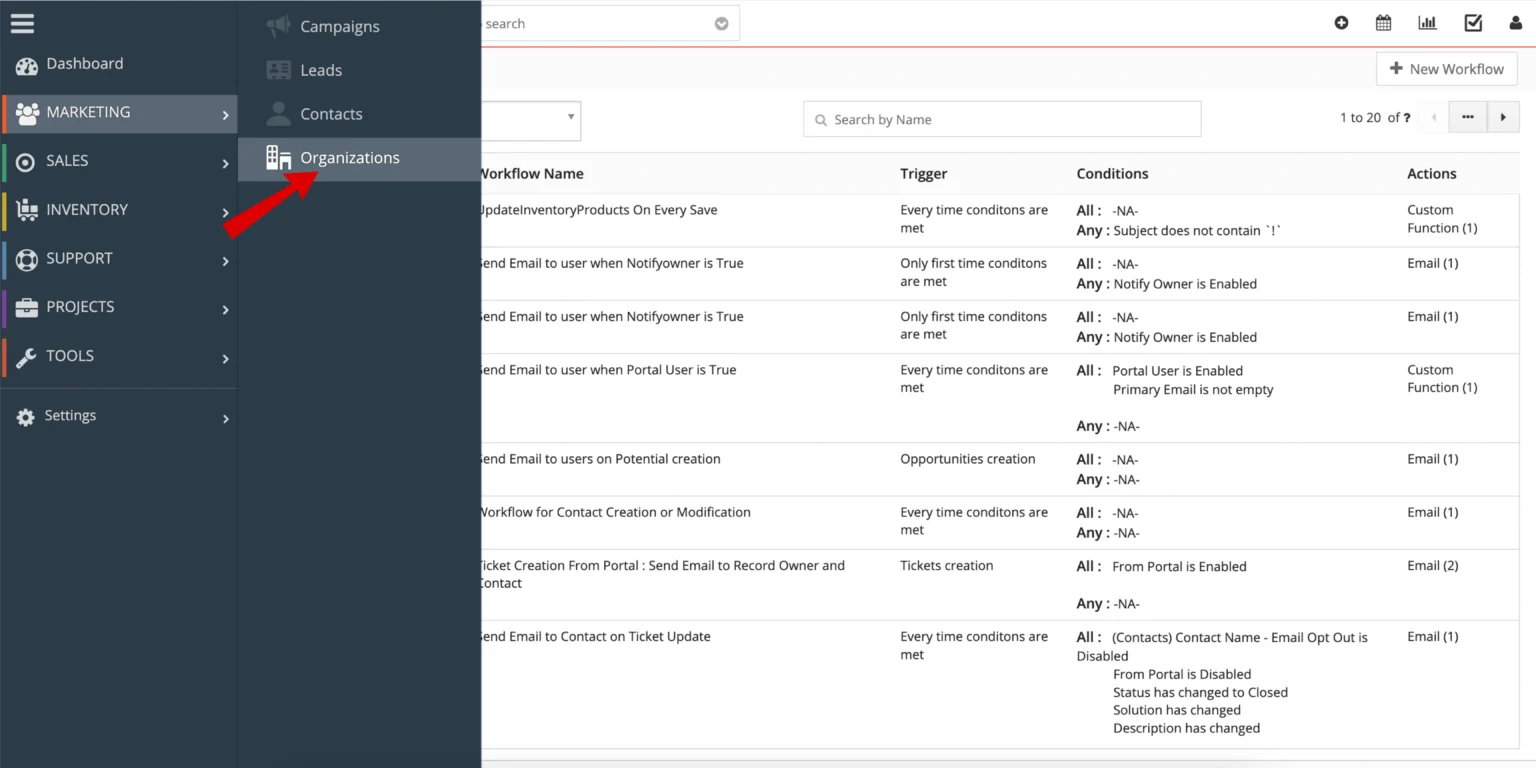
Task: Click the quick create plus icon
Action: (1341, 22)
